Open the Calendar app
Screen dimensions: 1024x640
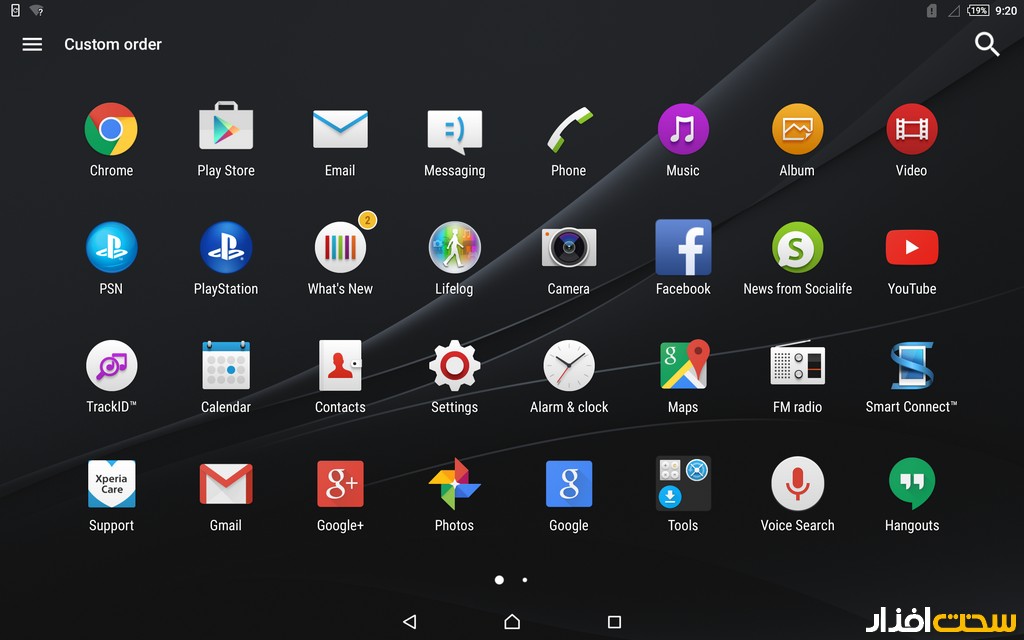click(x=226, y=366)
